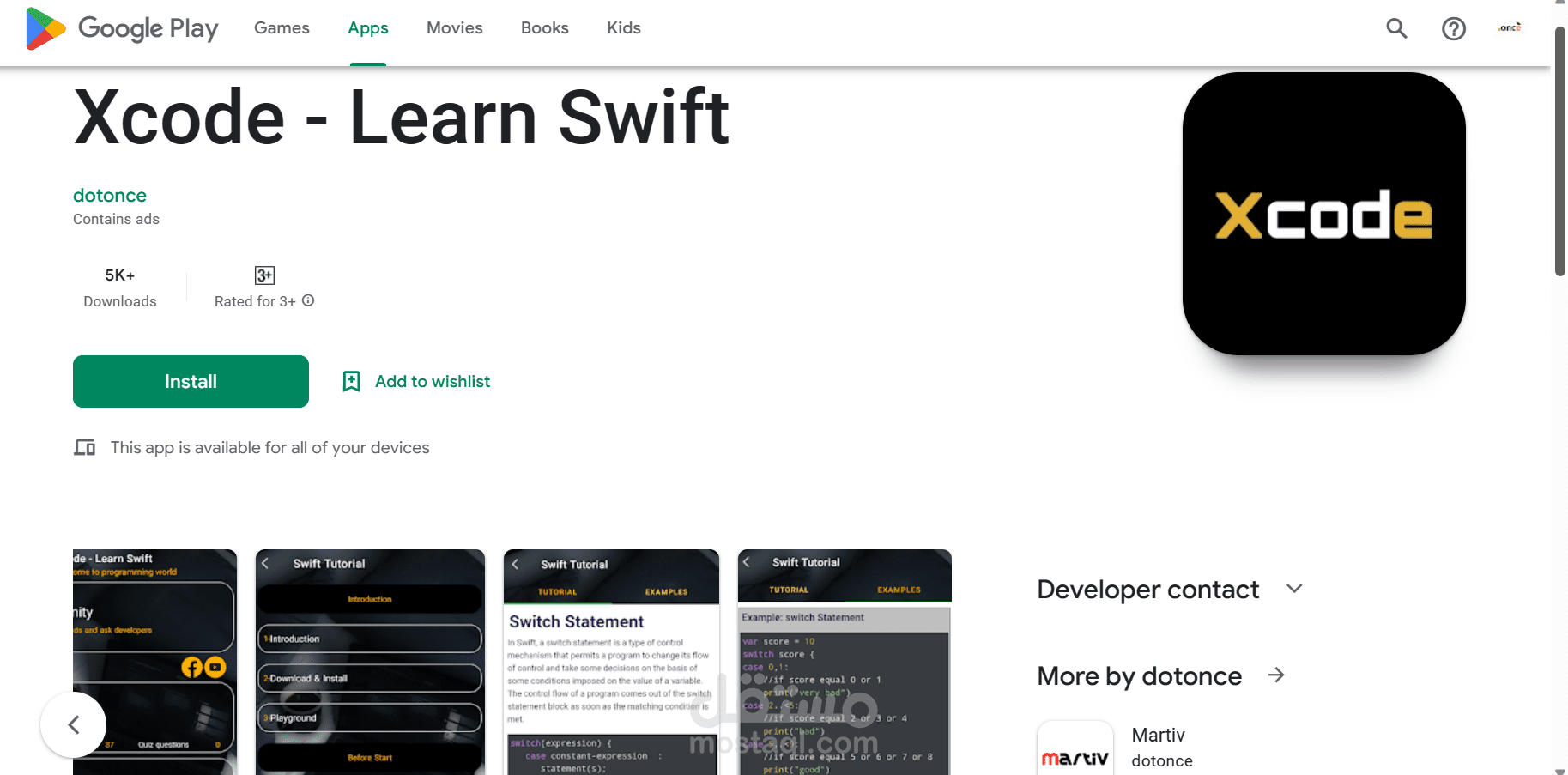Open the account avatar menu
The width and height of the screenshot is (1568, 775).
coord(1510,28)
